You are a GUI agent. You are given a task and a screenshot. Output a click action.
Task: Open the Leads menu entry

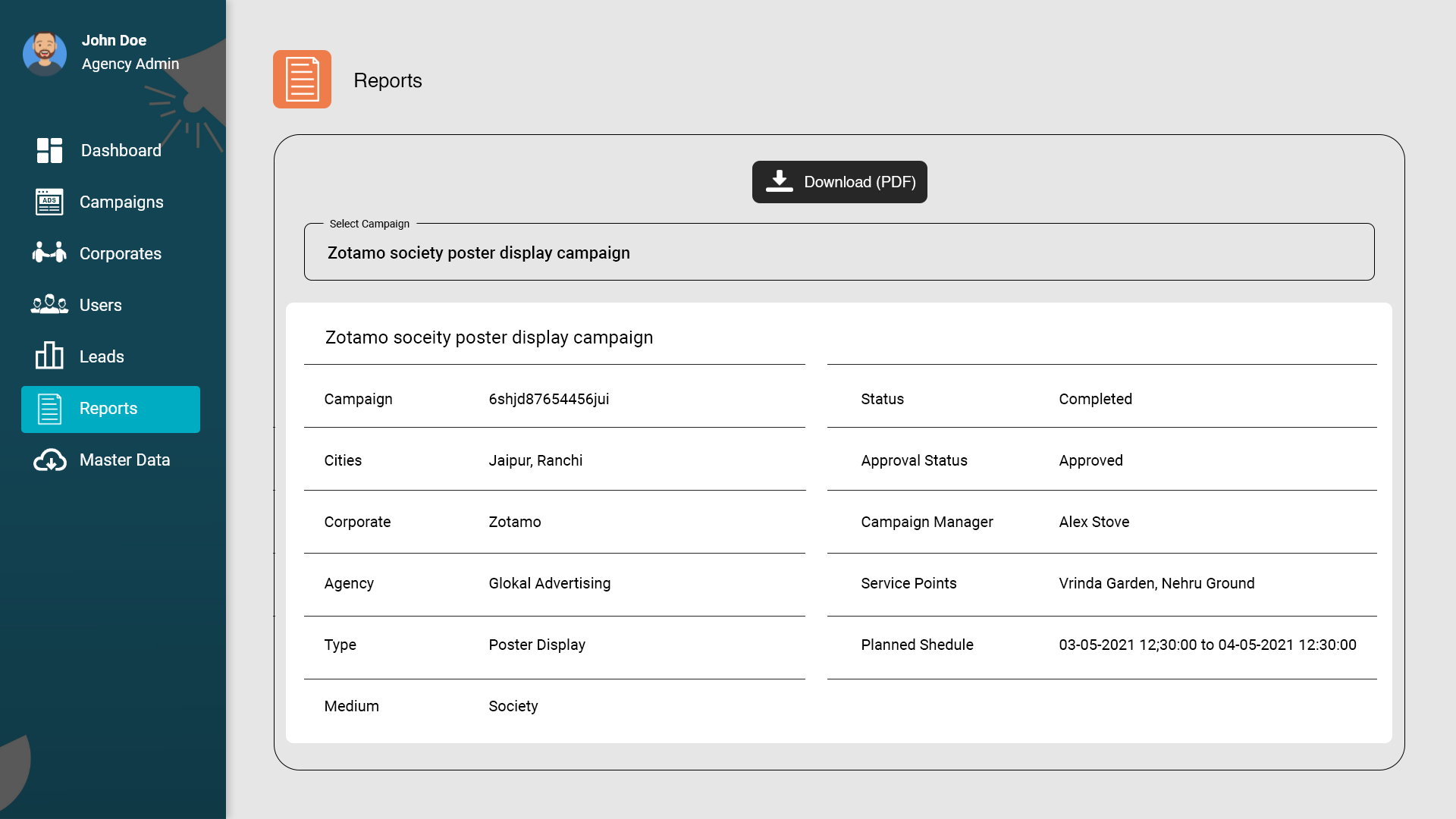point(102,356)
